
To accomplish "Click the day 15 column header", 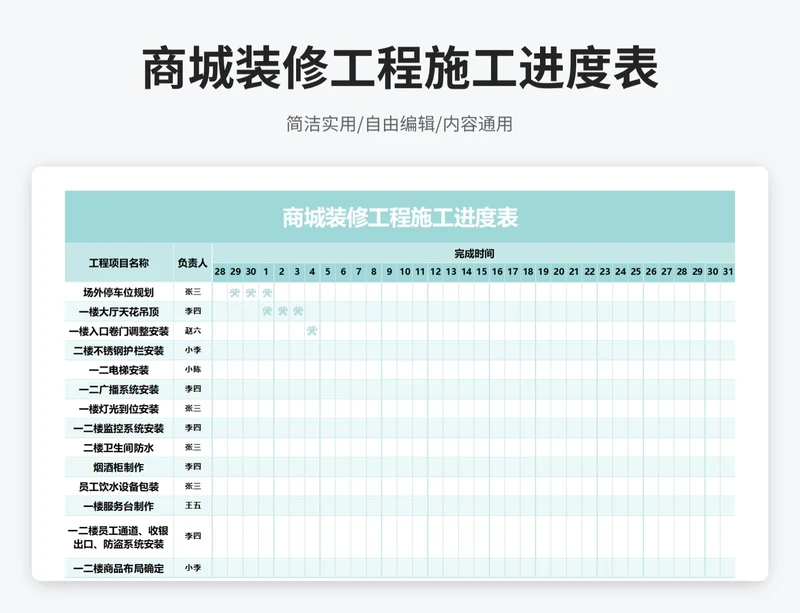I will pyautogui.click(x=481, y=272).
